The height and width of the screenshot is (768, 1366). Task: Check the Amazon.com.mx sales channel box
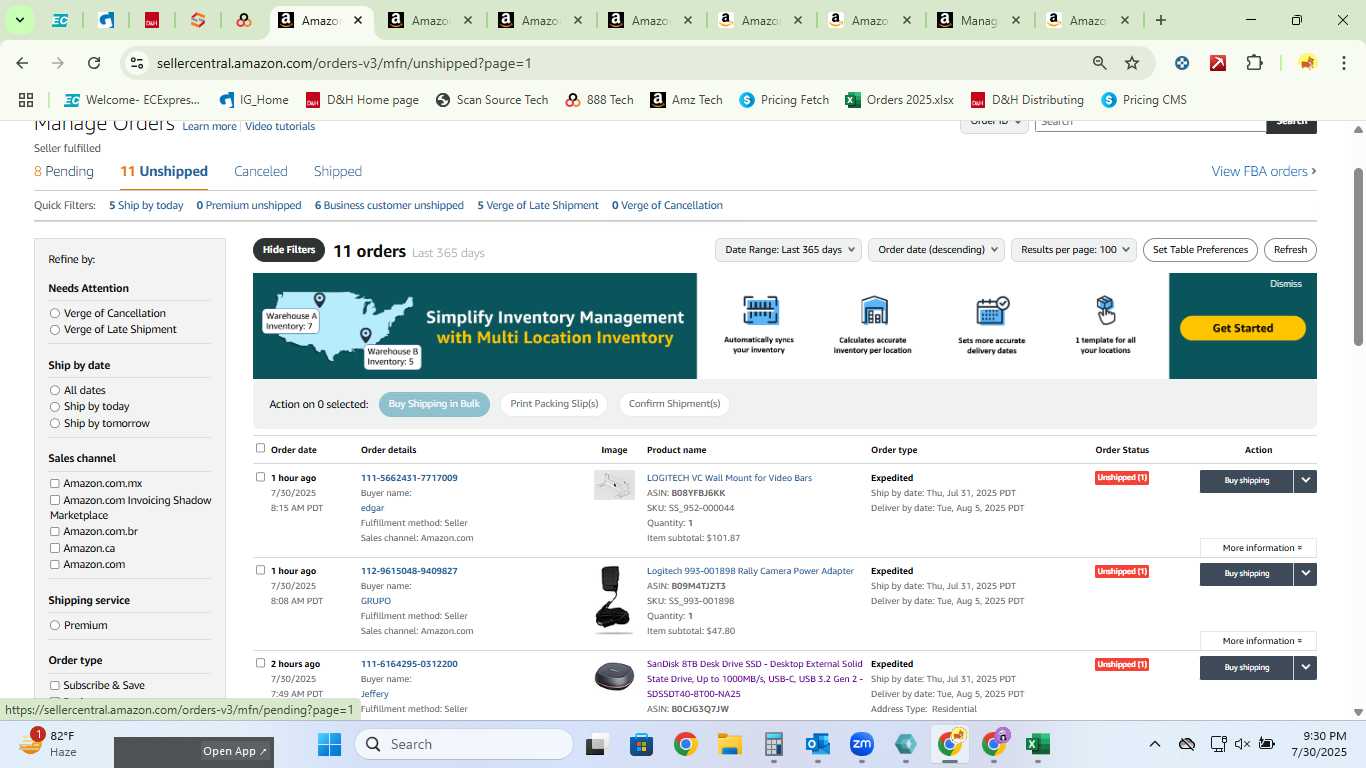[x=55, y=483]
